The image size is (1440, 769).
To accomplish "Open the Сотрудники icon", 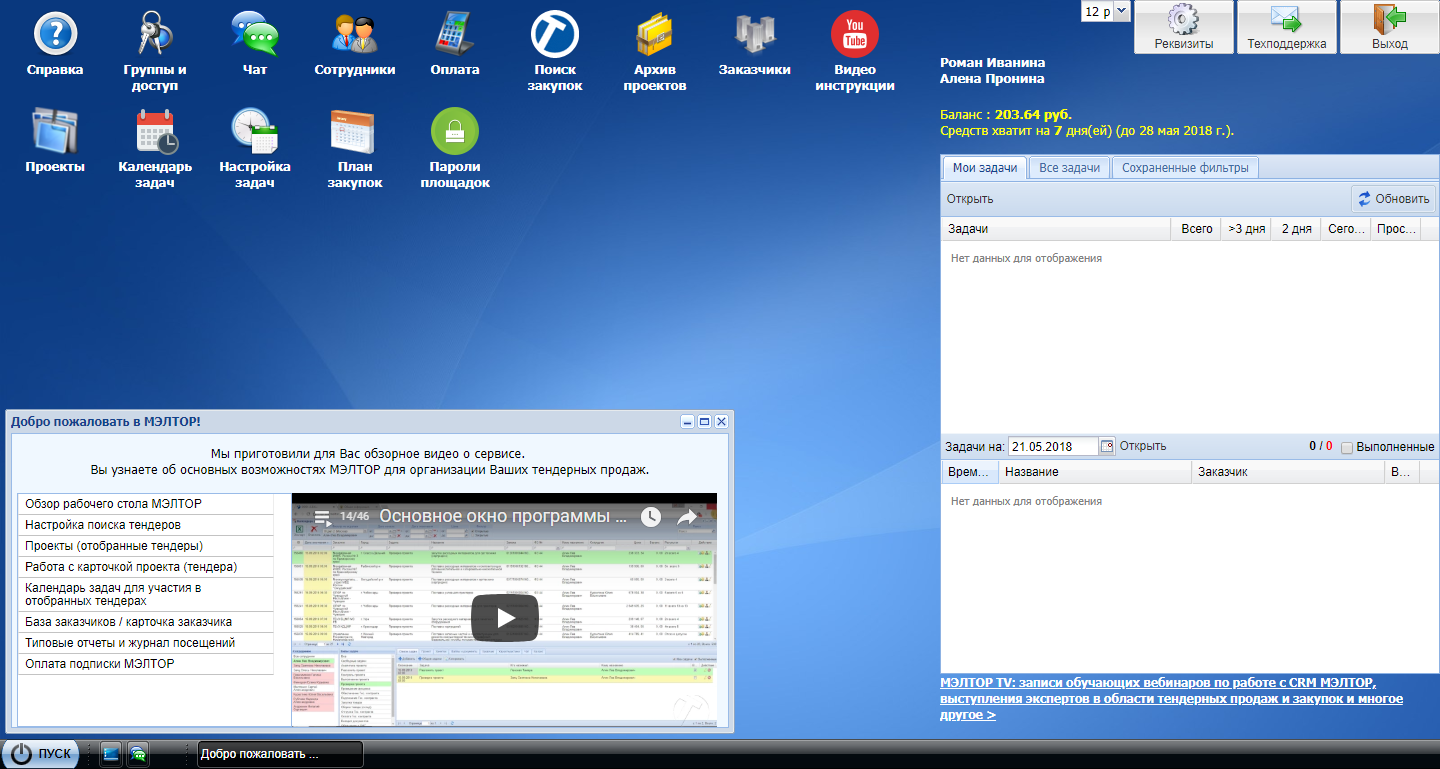I will tap(355, 34).
